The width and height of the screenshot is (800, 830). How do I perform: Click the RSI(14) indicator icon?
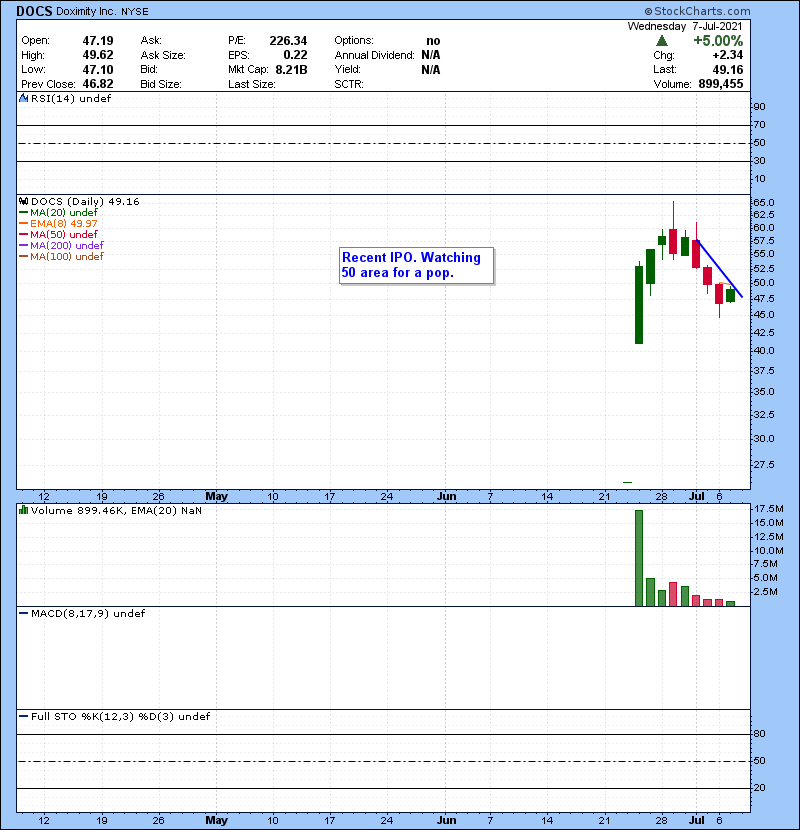point(23,98)
